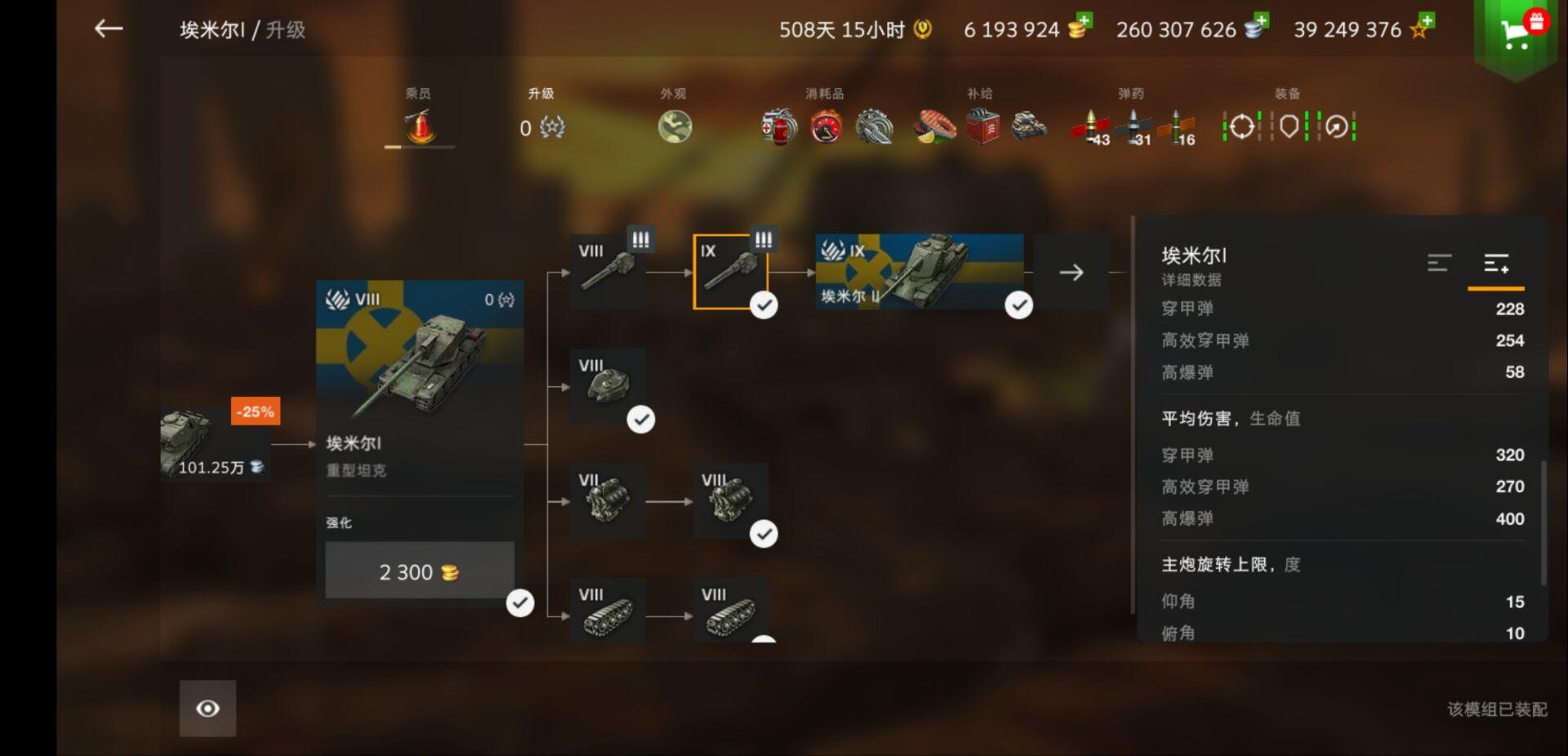Switch to the detailed stats view icon
This screenshot has width=1568, height=756.
(1496, 263)
